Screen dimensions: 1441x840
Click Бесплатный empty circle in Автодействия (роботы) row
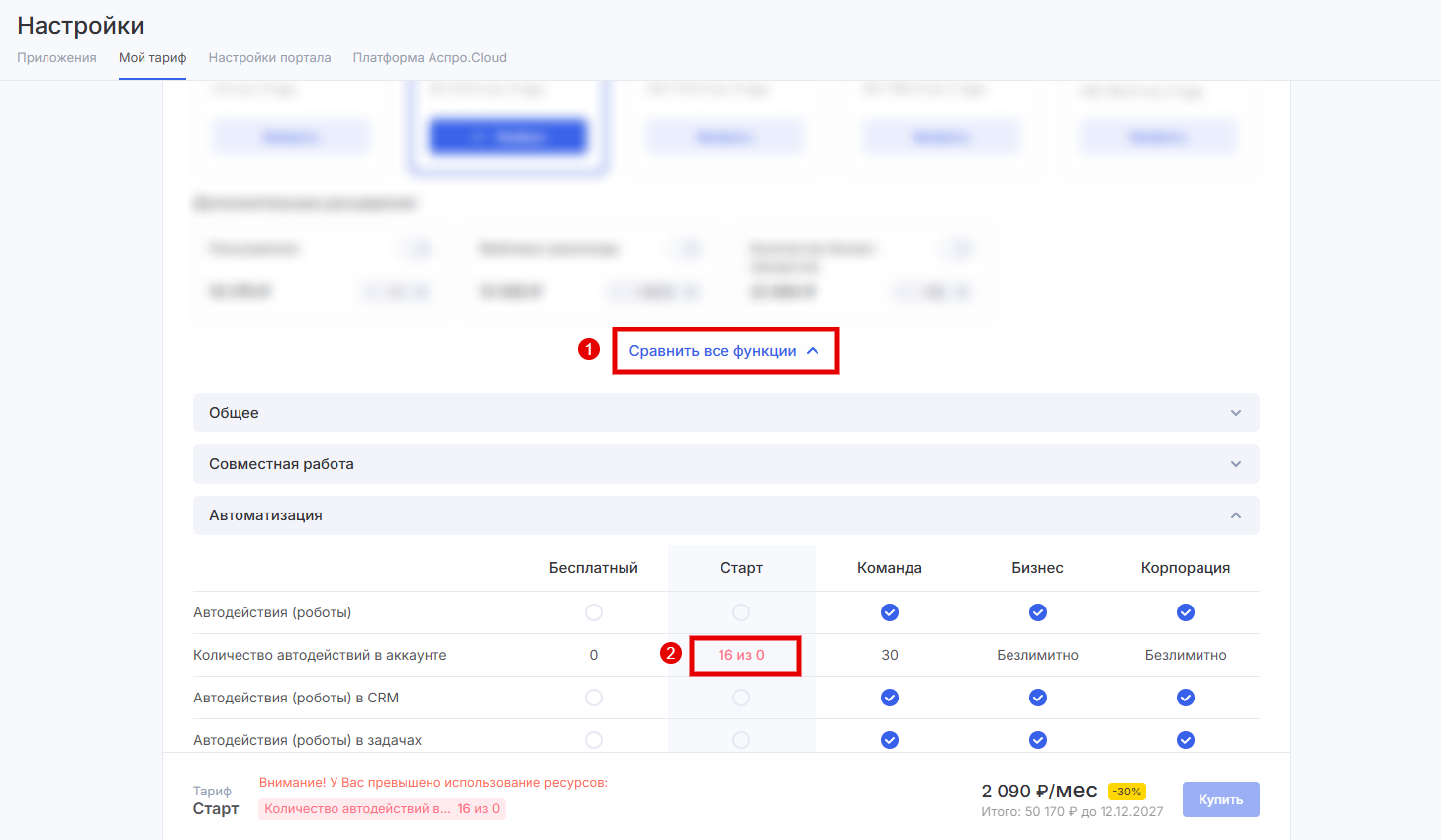594,612
